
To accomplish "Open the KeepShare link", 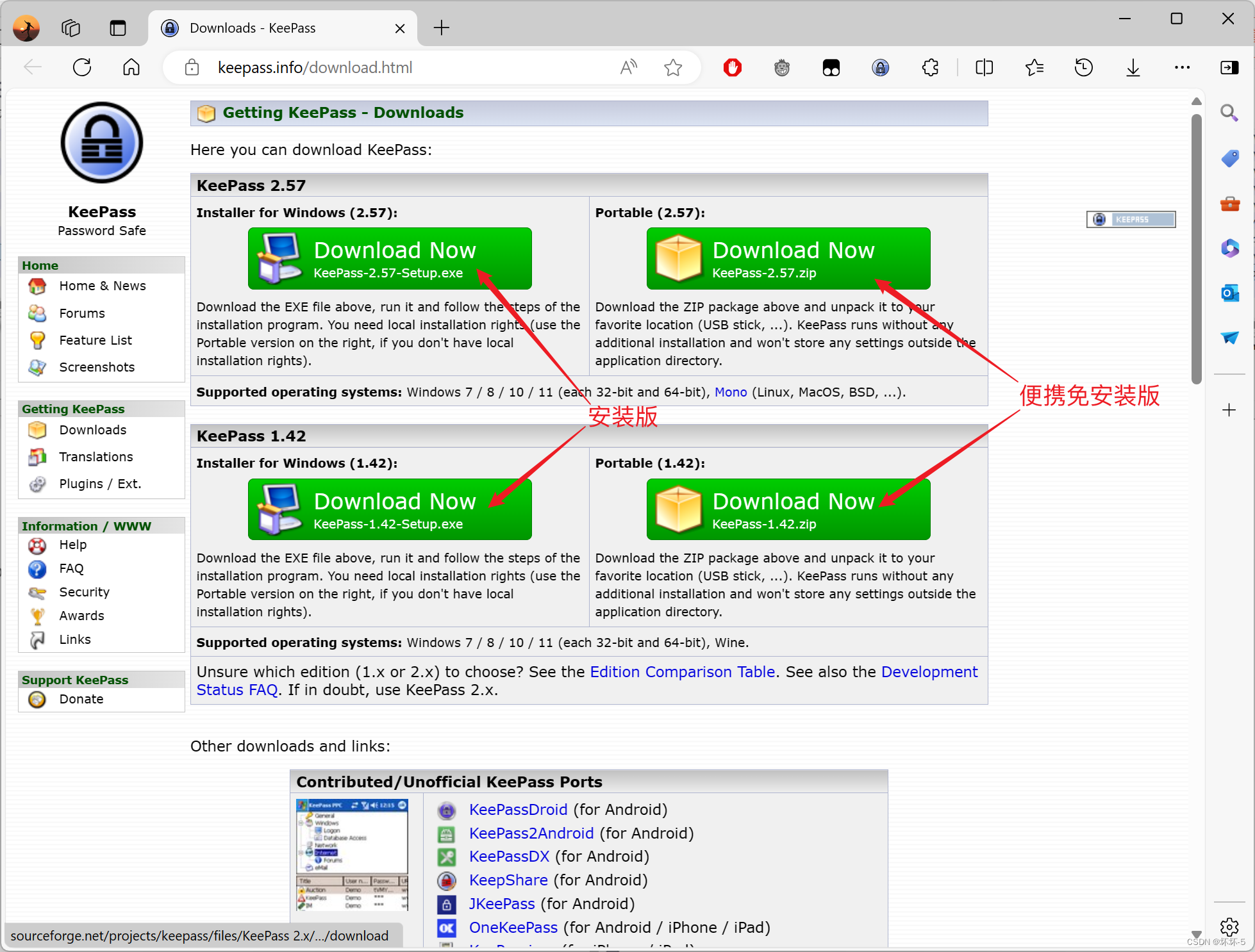I will [508, 880].
